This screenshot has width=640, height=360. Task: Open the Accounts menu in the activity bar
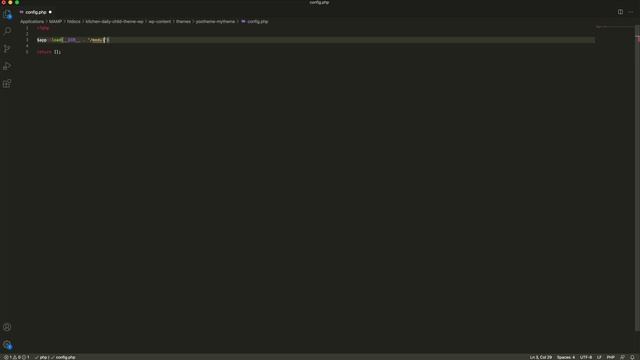point(7,327)
